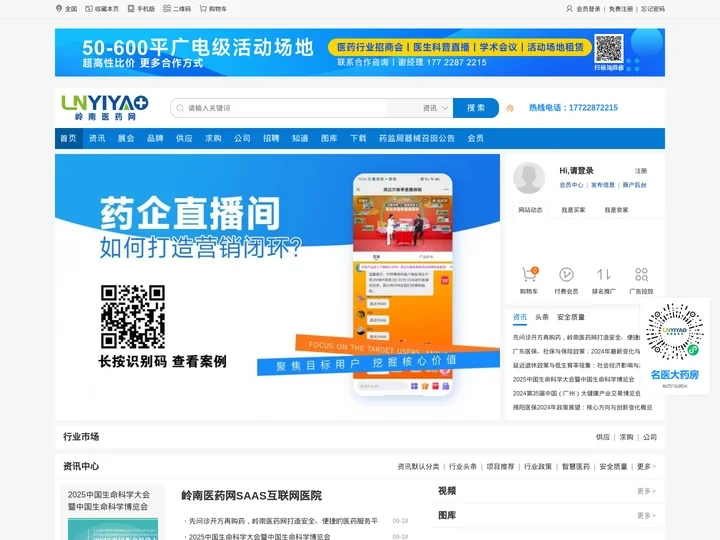720x540 pixels.
Task: Open the 购物车 cart icon in user panel
Action: (529, 274)
